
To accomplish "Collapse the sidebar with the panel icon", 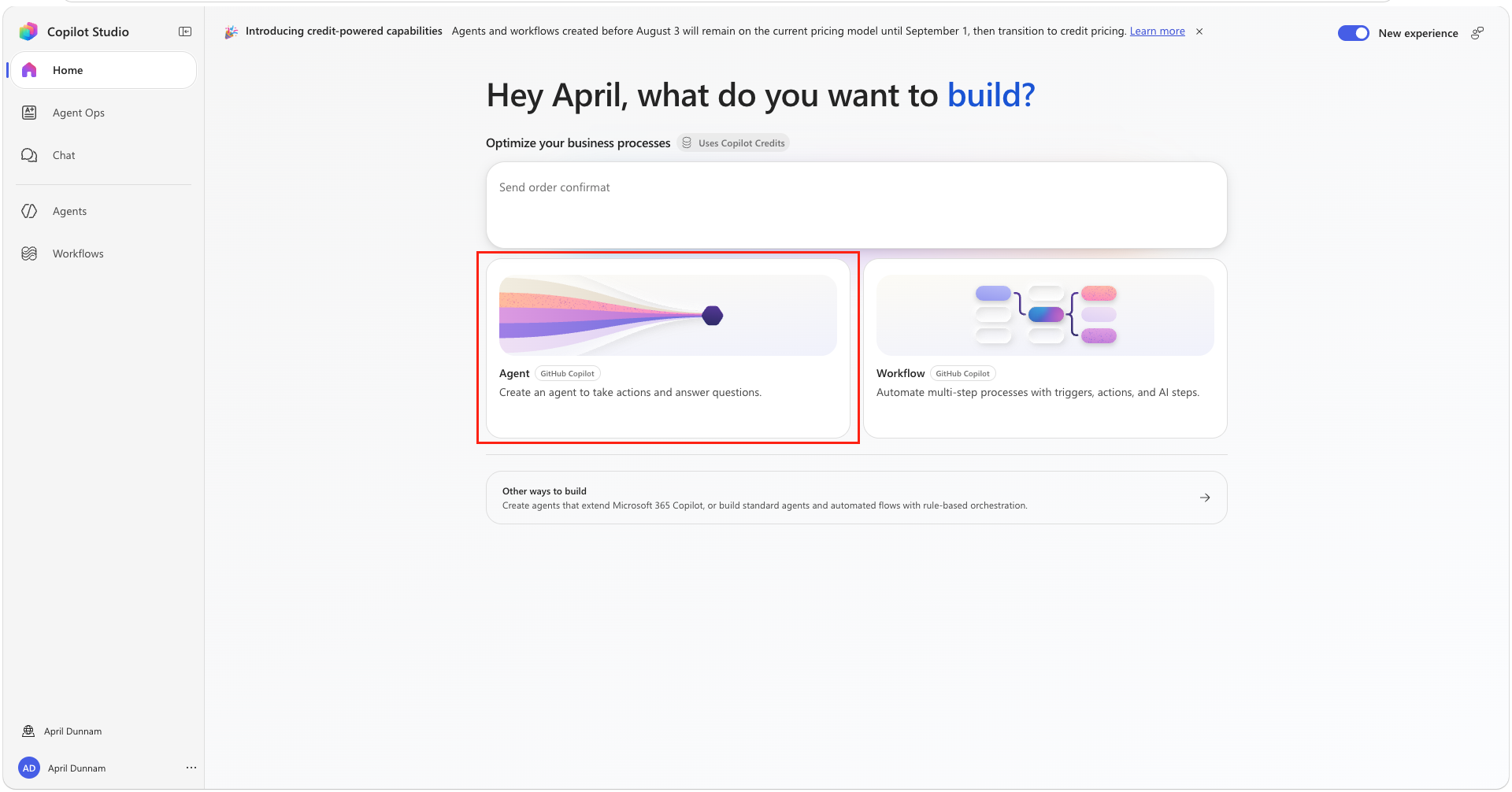I will pyautogui.click(x=185, y=31).
